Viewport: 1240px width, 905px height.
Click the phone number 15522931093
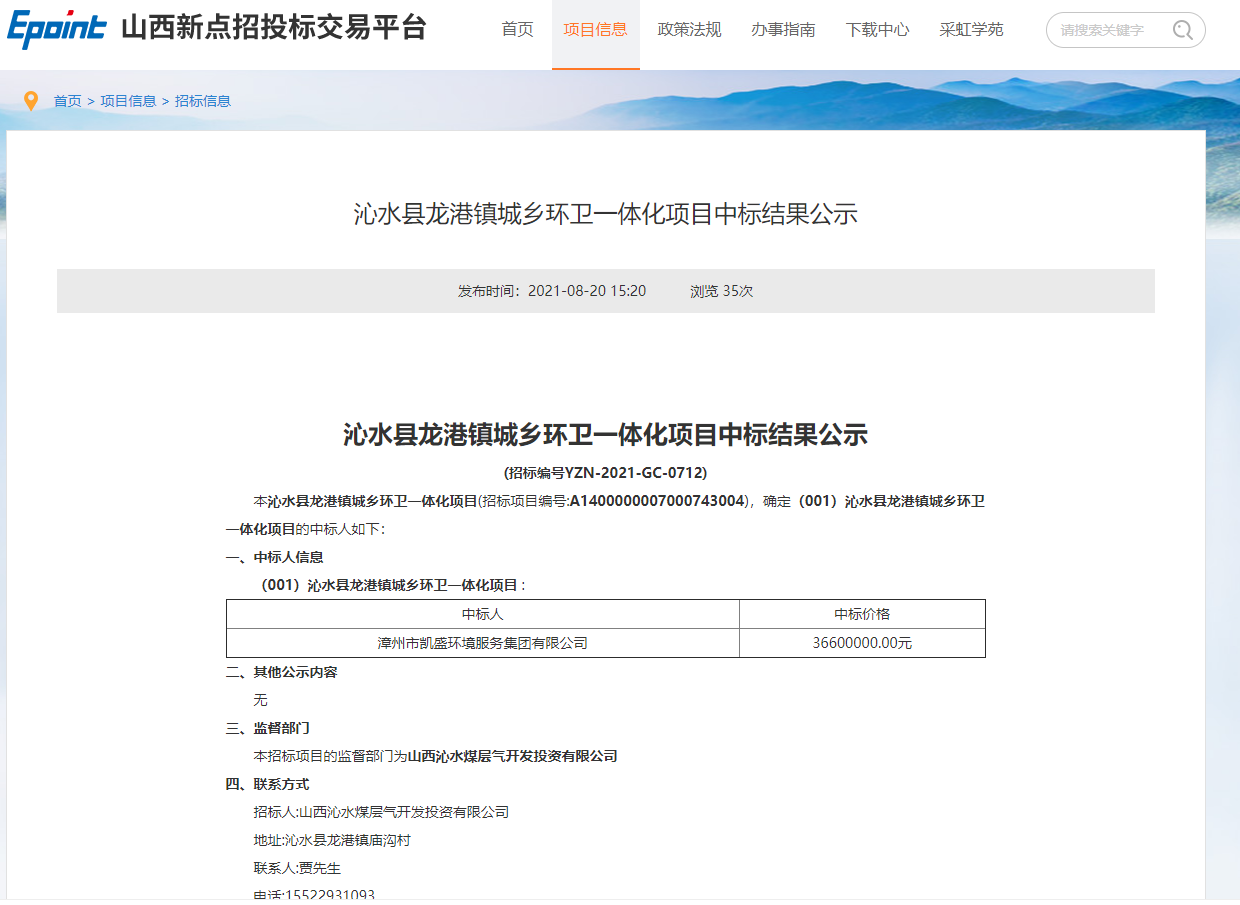point(330,895)
